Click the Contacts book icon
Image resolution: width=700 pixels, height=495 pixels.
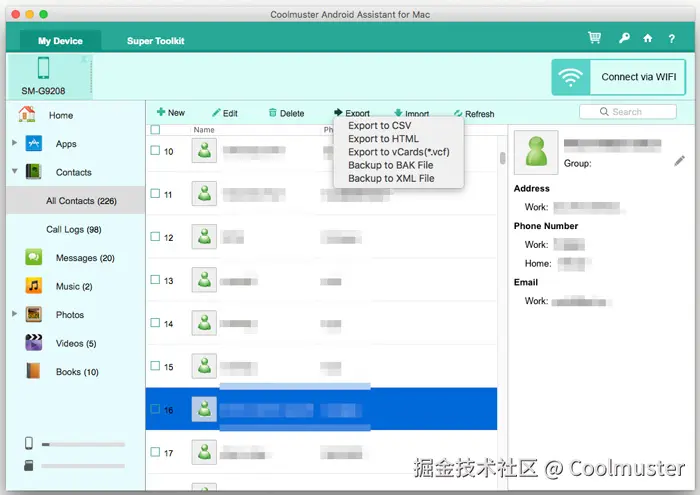click(x=33, y=171)
